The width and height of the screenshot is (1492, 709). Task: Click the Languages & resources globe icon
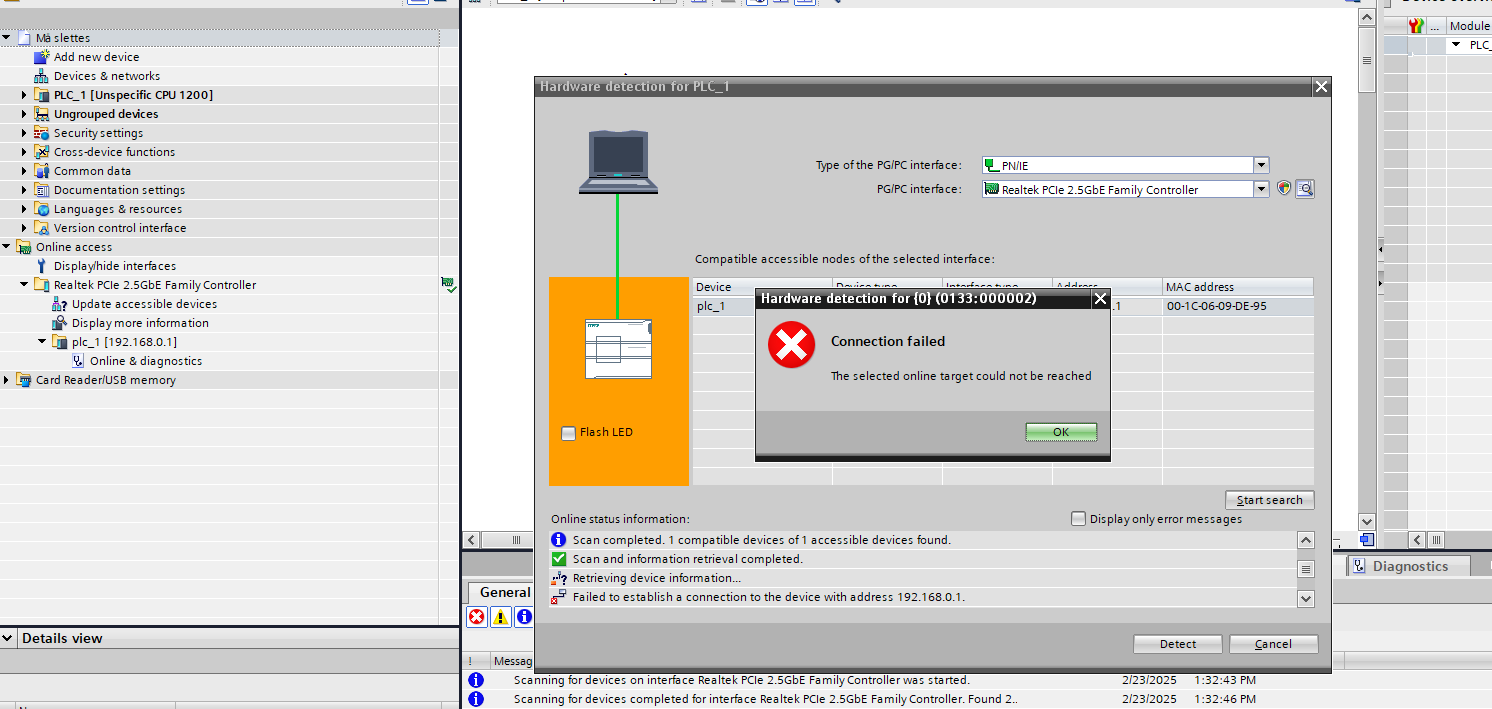(41, 209)
